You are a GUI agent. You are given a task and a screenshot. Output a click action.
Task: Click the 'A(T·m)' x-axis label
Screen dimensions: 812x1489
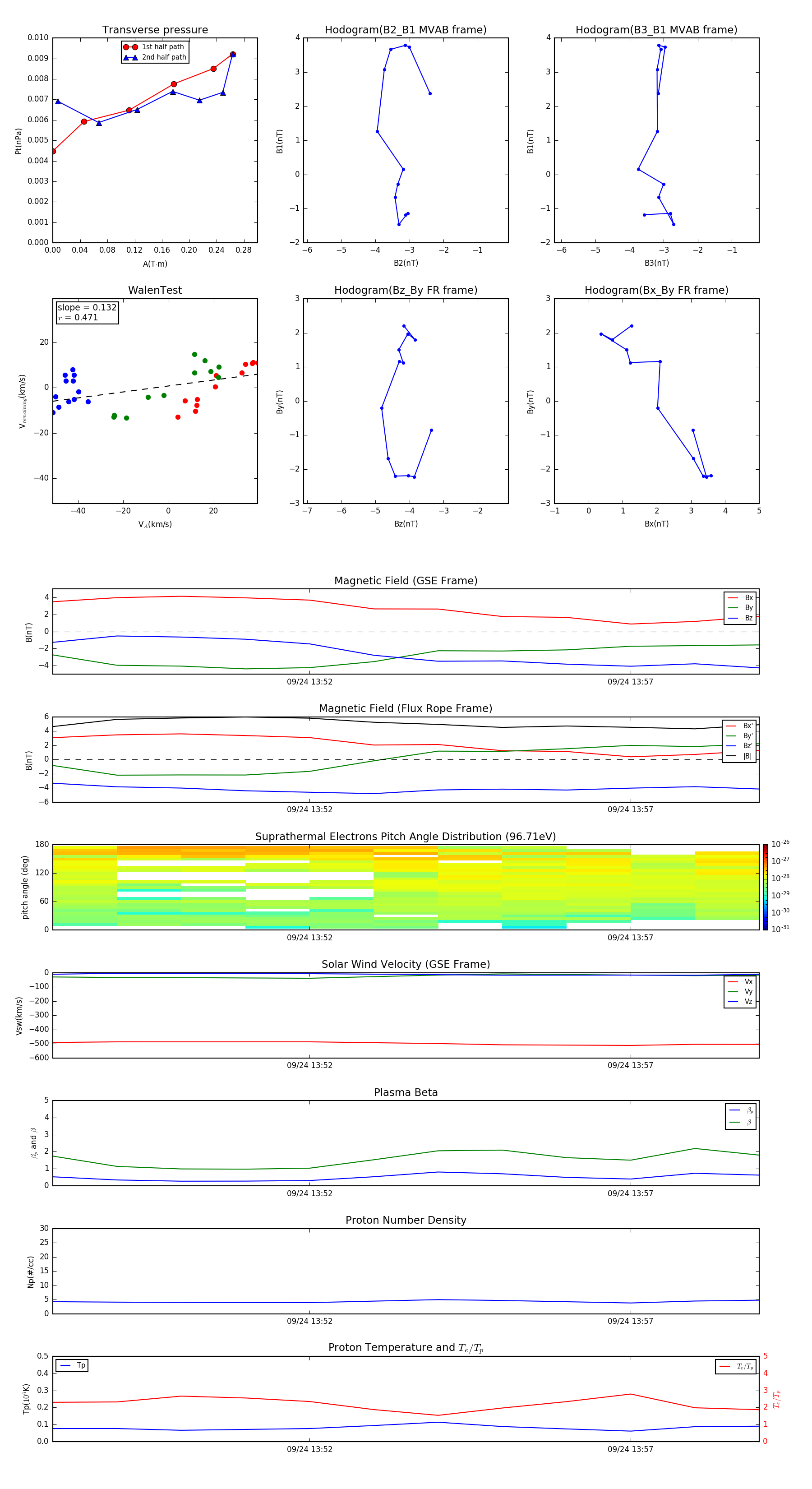[x=155, y=264]
